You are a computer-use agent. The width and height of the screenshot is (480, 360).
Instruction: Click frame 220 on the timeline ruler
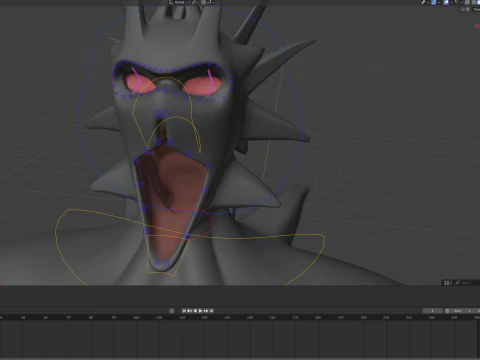click(409, 318)
